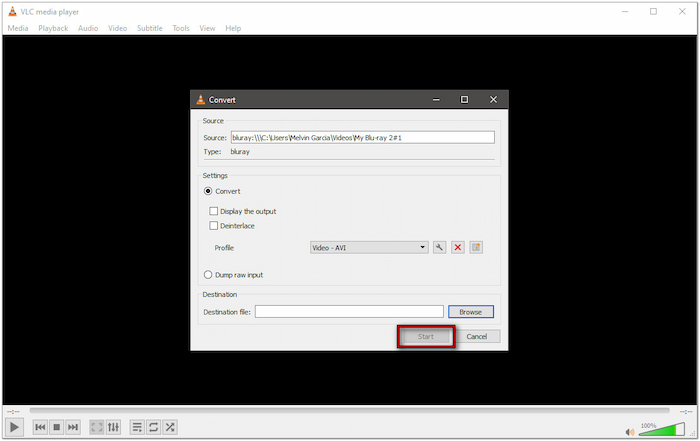700x441 pixels.
Task: Open the playlist view icon
Action: 137,427
